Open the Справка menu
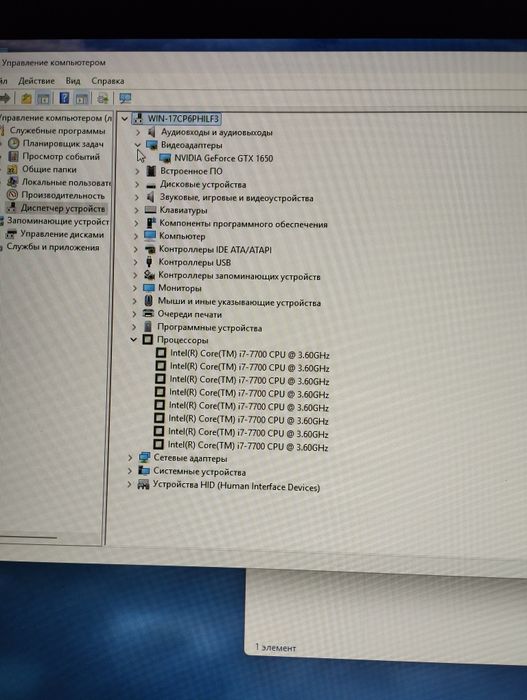Screen dimensions: 527x700 [x=108, y=81]
